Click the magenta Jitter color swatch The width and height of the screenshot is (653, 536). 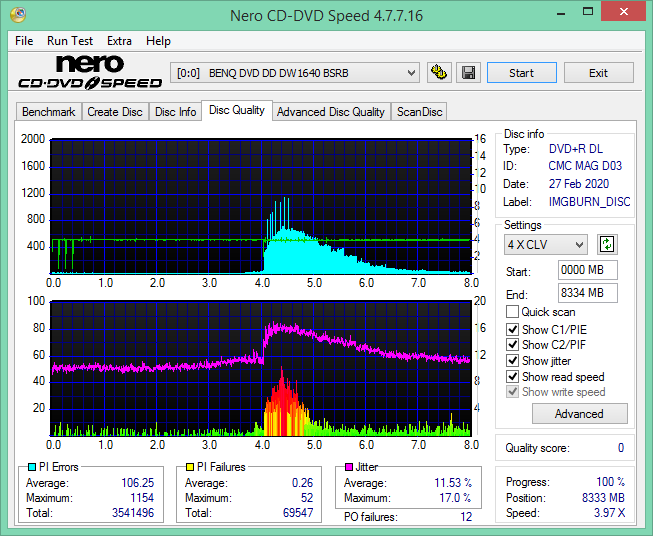(349, 467)
